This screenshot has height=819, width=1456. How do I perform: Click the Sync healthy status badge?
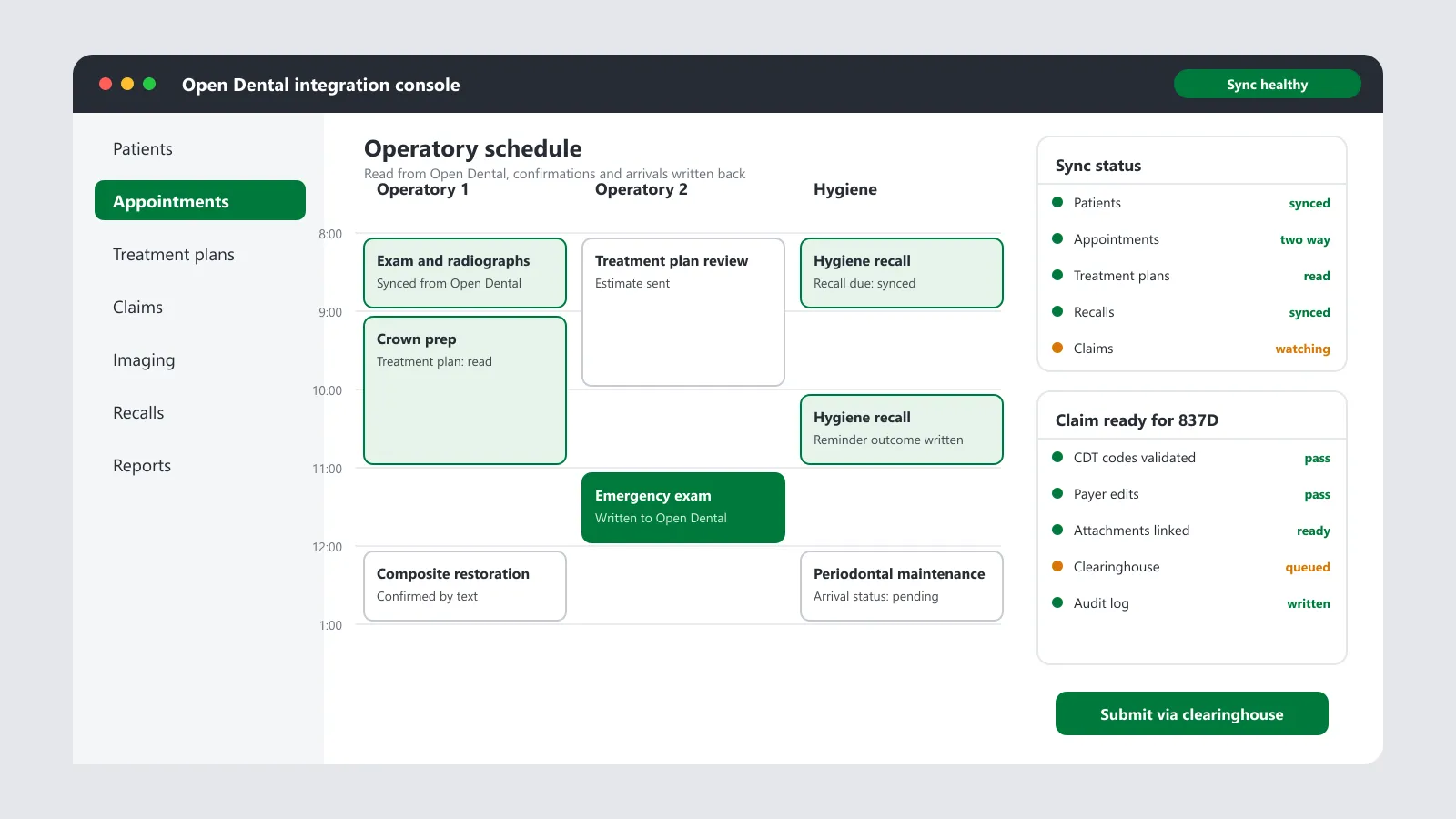tap(1267, 84)
